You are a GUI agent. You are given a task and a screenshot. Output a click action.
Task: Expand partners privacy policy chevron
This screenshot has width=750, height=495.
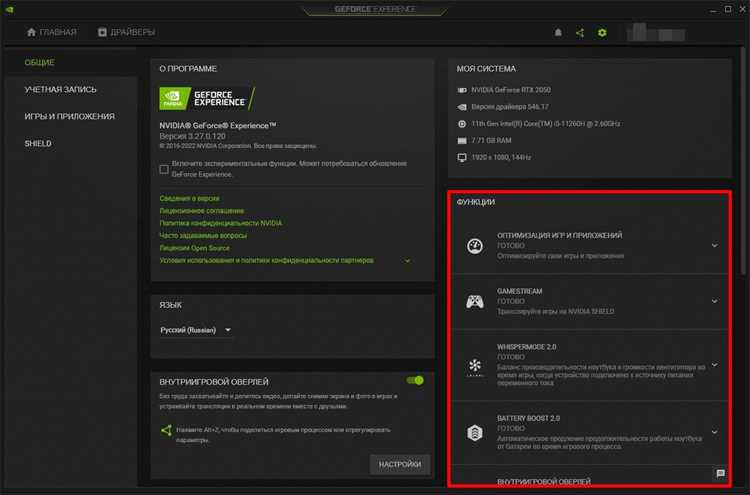407,261
